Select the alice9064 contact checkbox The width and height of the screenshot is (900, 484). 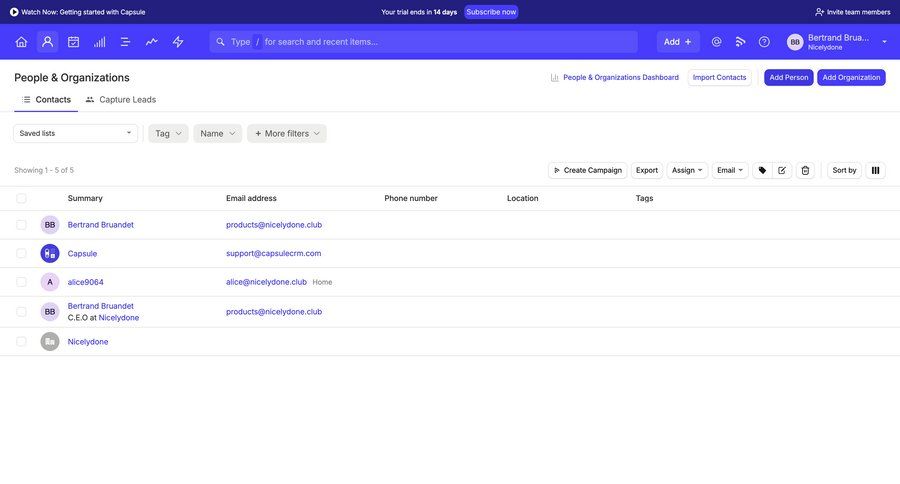21,282
